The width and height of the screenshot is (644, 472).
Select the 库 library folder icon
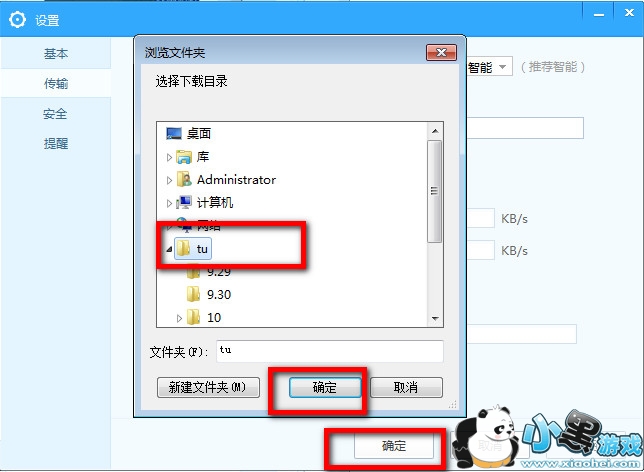184,157
